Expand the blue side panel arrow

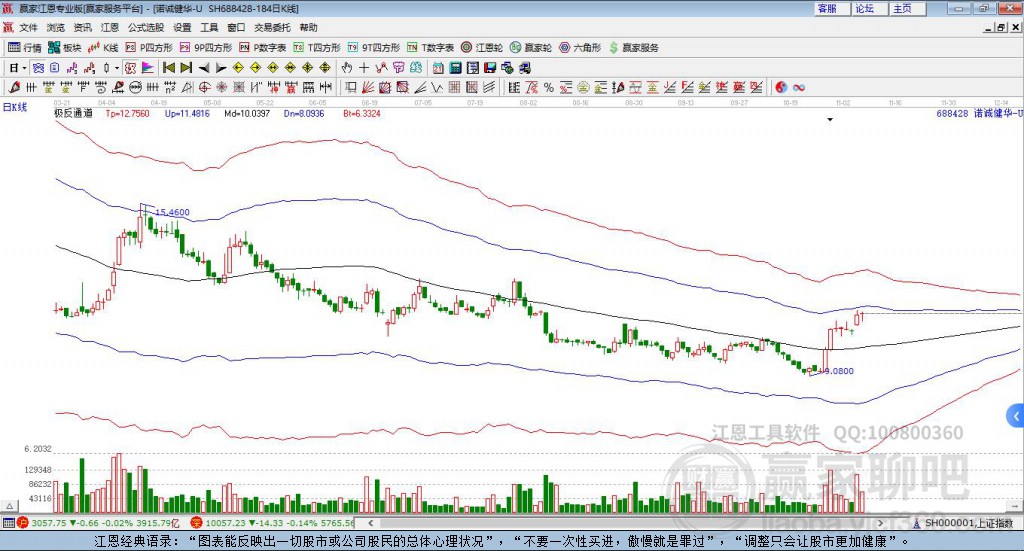pyautogui.click(x=1016, y=416)
